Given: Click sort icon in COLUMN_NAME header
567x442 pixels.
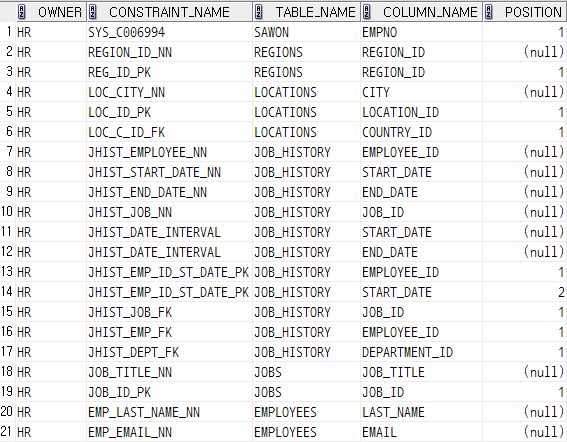Looking at the screenshot, I should (367, 12).
